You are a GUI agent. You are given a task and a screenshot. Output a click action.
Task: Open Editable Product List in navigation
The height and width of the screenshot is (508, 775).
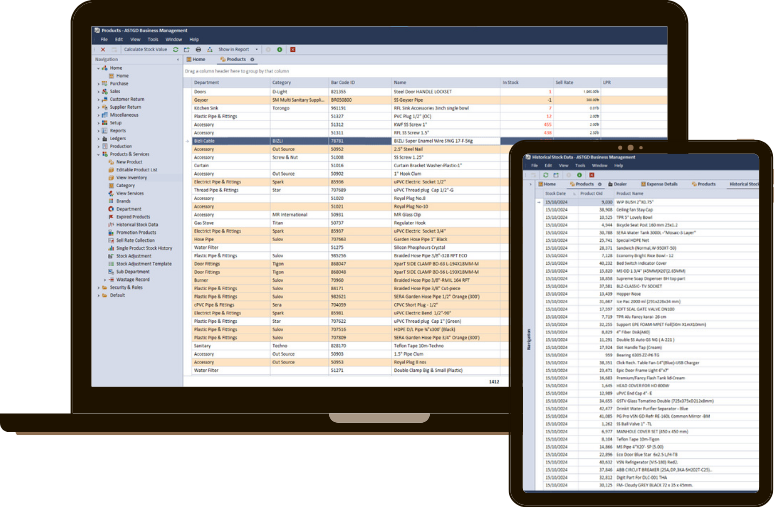[136, 170]
